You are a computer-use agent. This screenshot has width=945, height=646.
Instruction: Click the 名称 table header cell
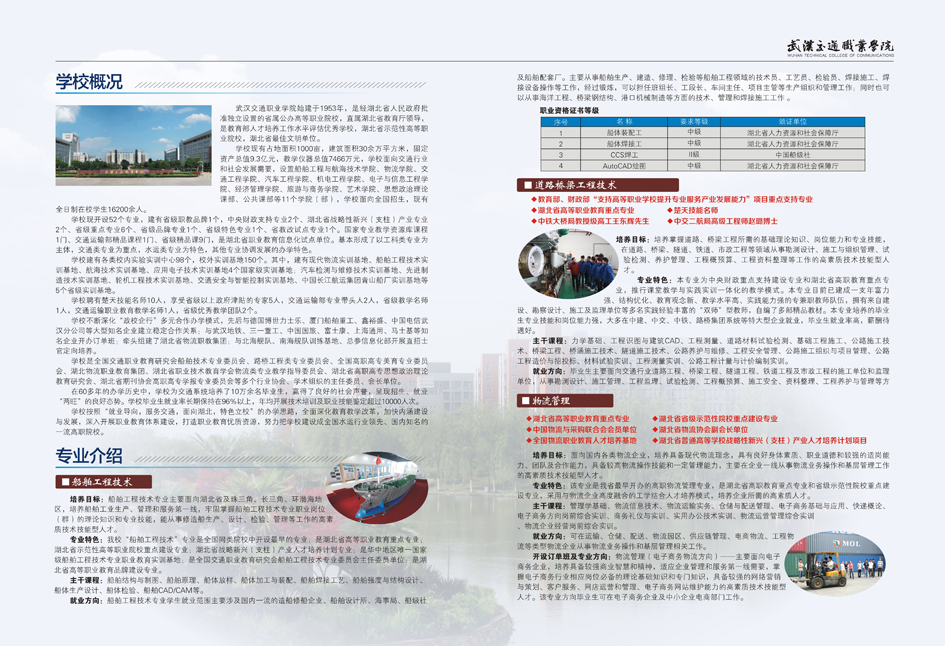(624, 122)
